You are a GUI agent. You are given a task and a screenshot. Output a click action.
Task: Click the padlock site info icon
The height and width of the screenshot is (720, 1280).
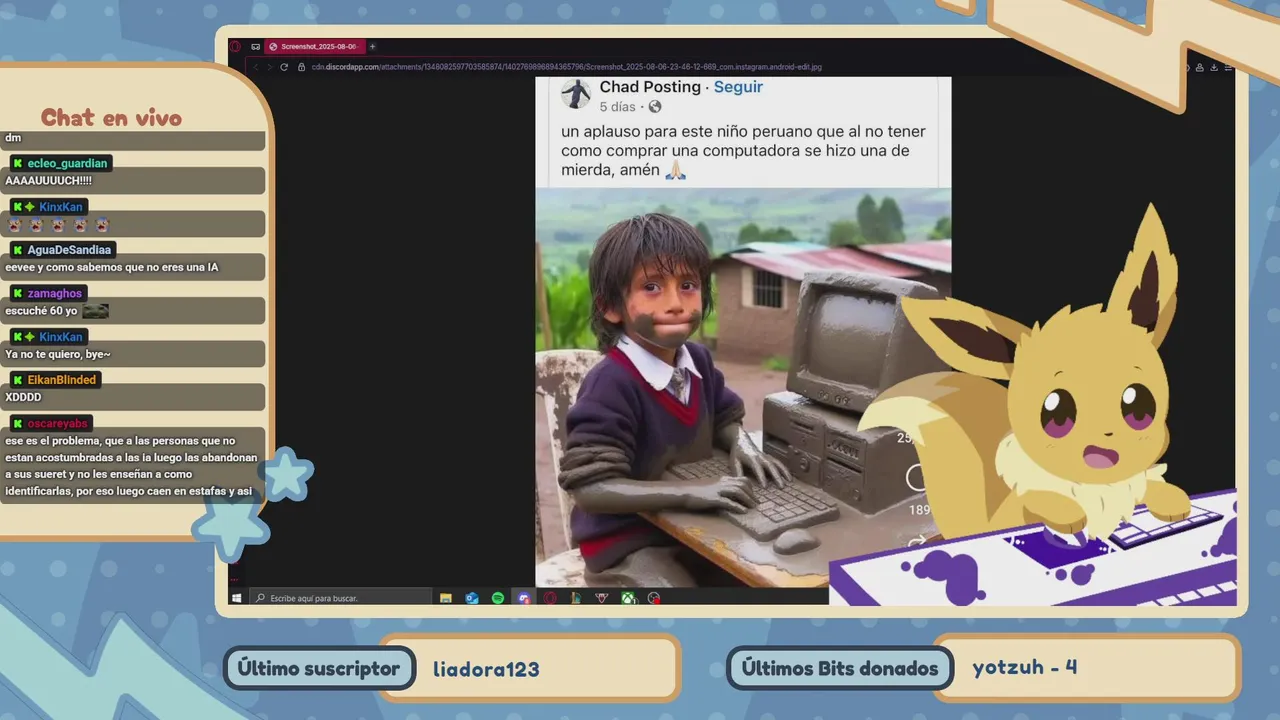301,67
